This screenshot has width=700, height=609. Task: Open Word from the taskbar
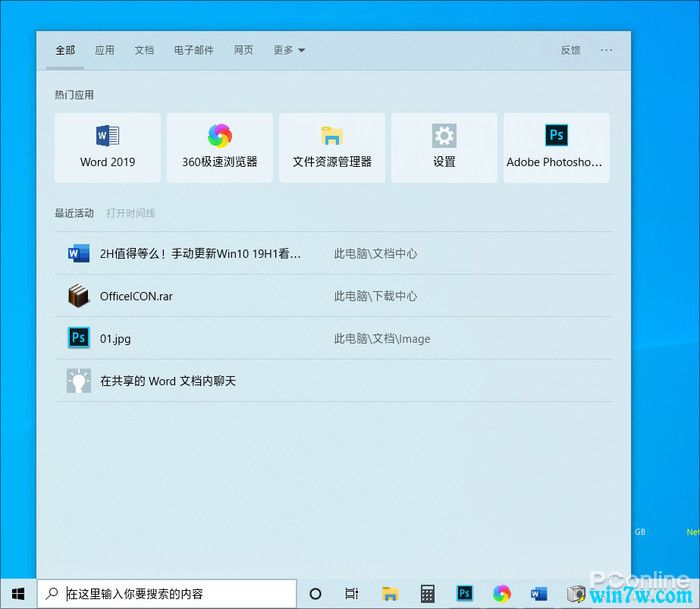(x=539, y=594)
